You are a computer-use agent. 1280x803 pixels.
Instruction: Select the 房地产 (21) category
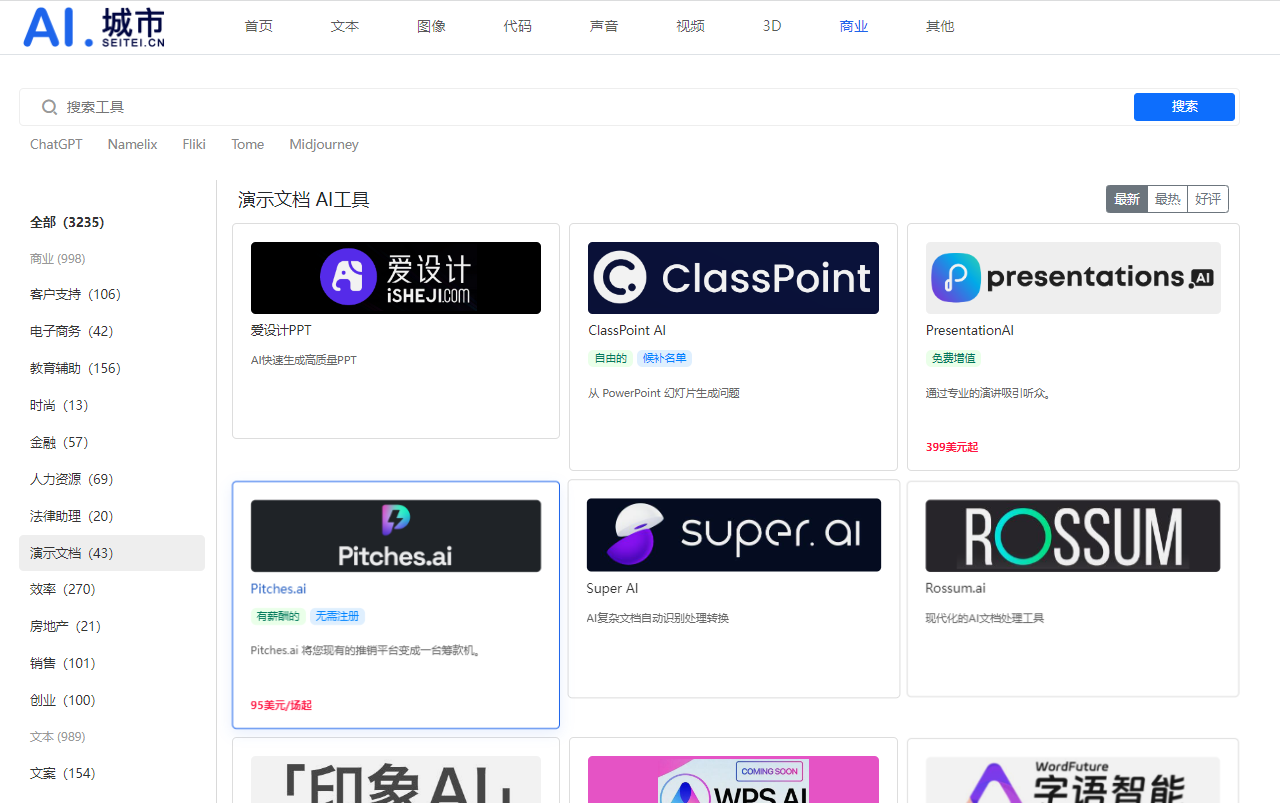(66, 626)
